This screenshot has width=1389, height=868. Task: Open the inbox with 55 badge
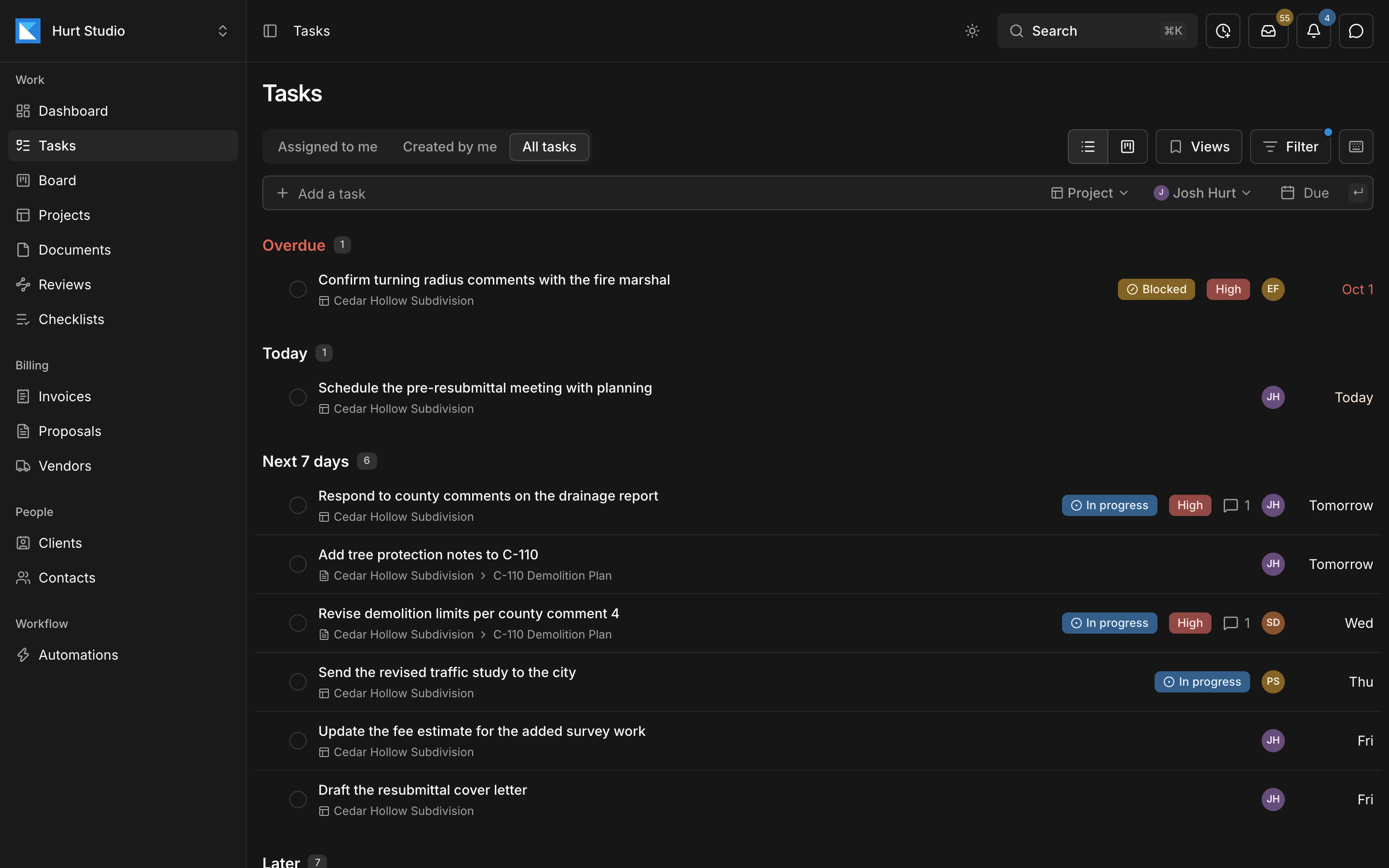tap(1268, 31)
